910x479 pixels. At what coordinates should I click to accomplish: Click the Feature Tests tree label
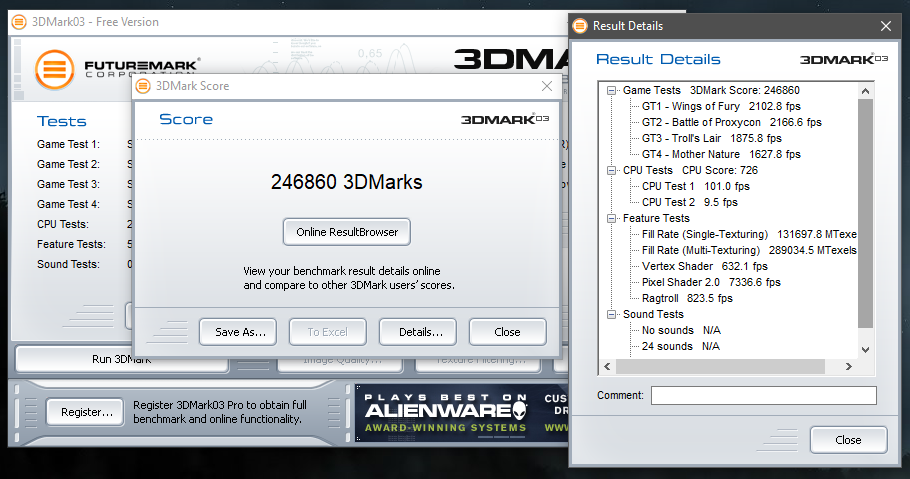[656, 218]
